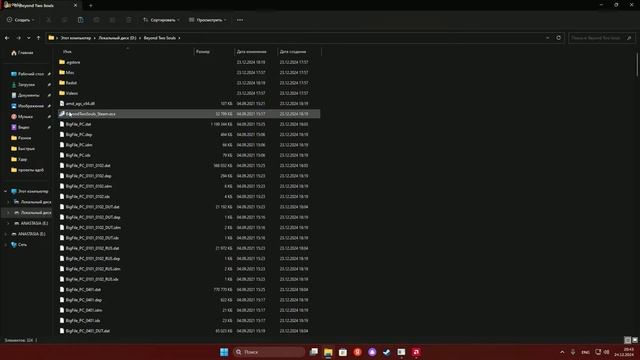The width and height of the screenshot is (640, 360).
Task: Click the Copy icon in Explorer toolbar
Action: (64, 20)
